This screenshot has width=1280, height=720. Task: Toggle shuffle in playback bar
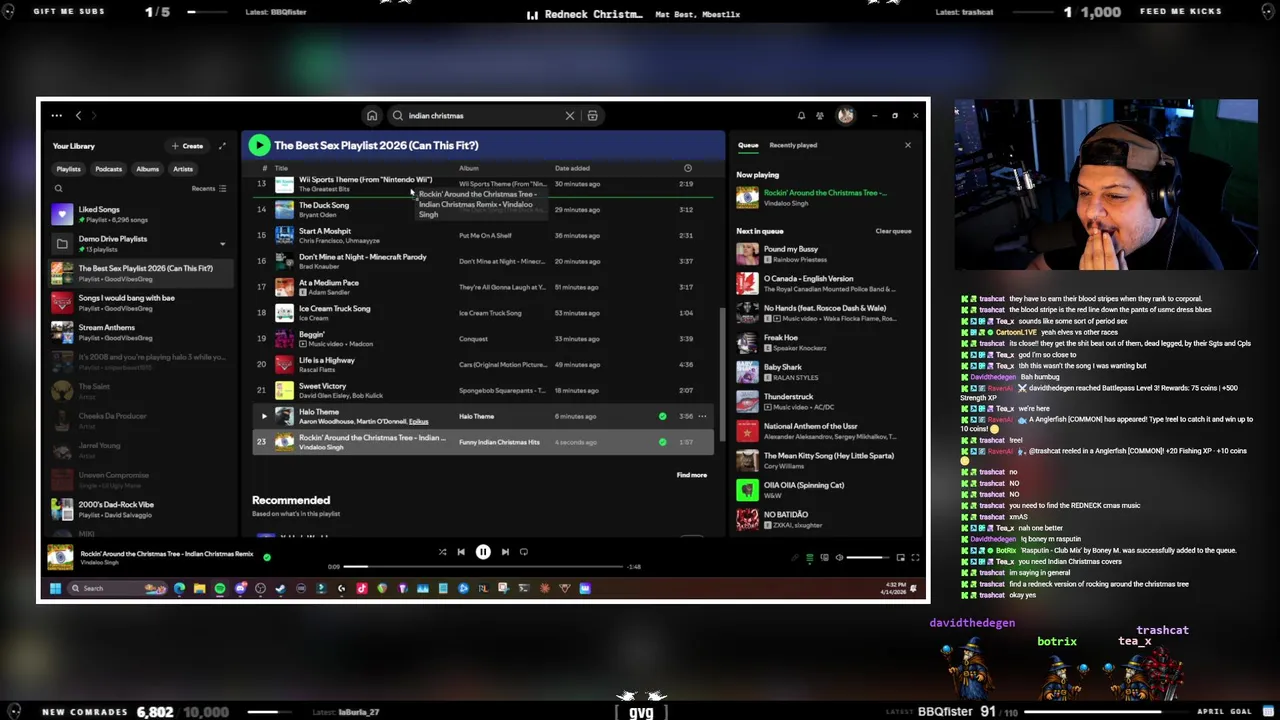pyautogui.click(x=442, y=552)
